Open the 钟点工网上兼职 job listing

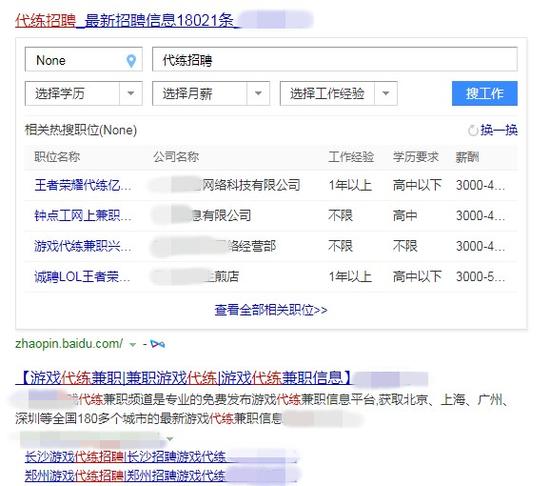83,215
